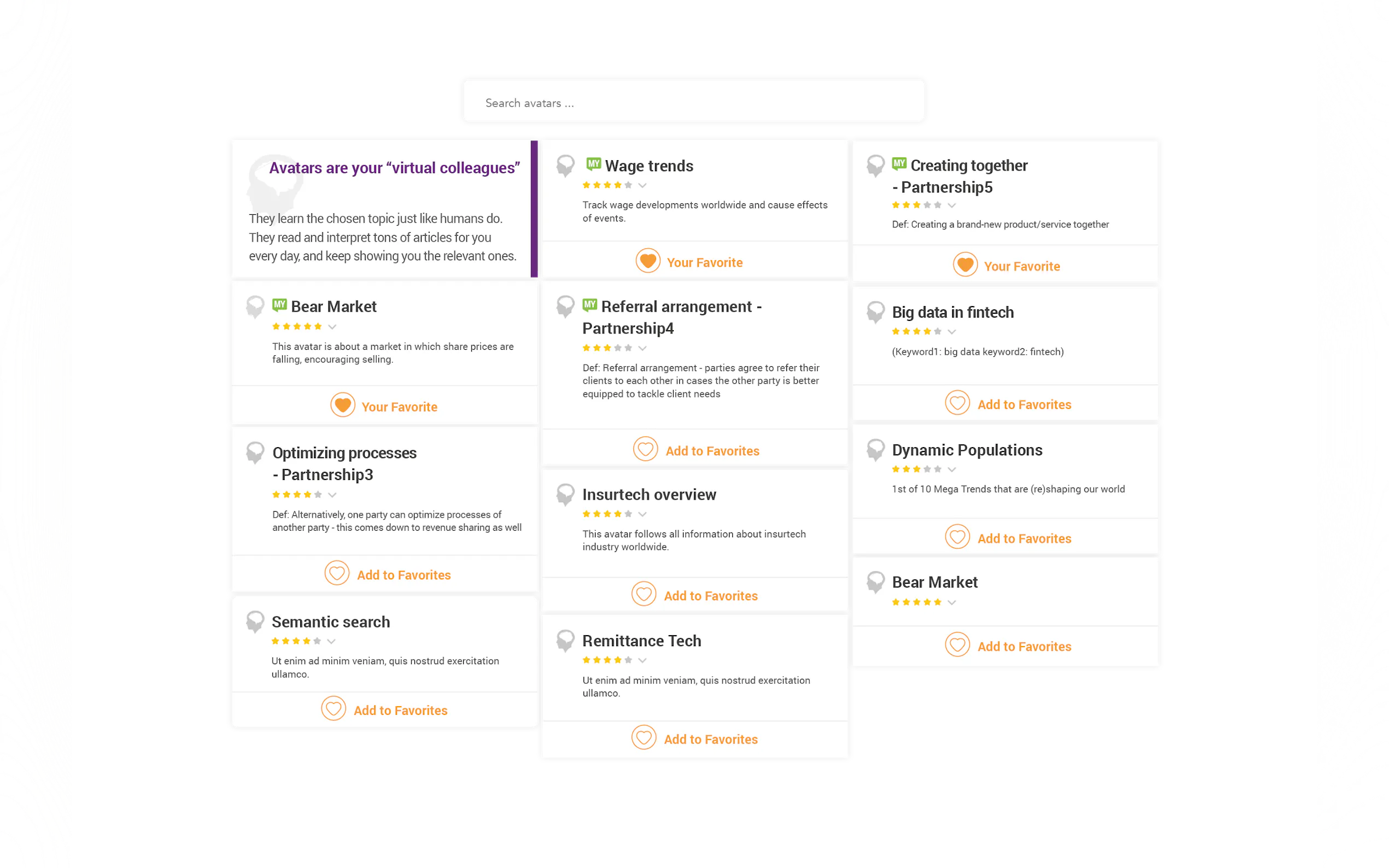Click the avatar head icon beside Insurtech overview
Screen dimensions: 1389x868
565,494
